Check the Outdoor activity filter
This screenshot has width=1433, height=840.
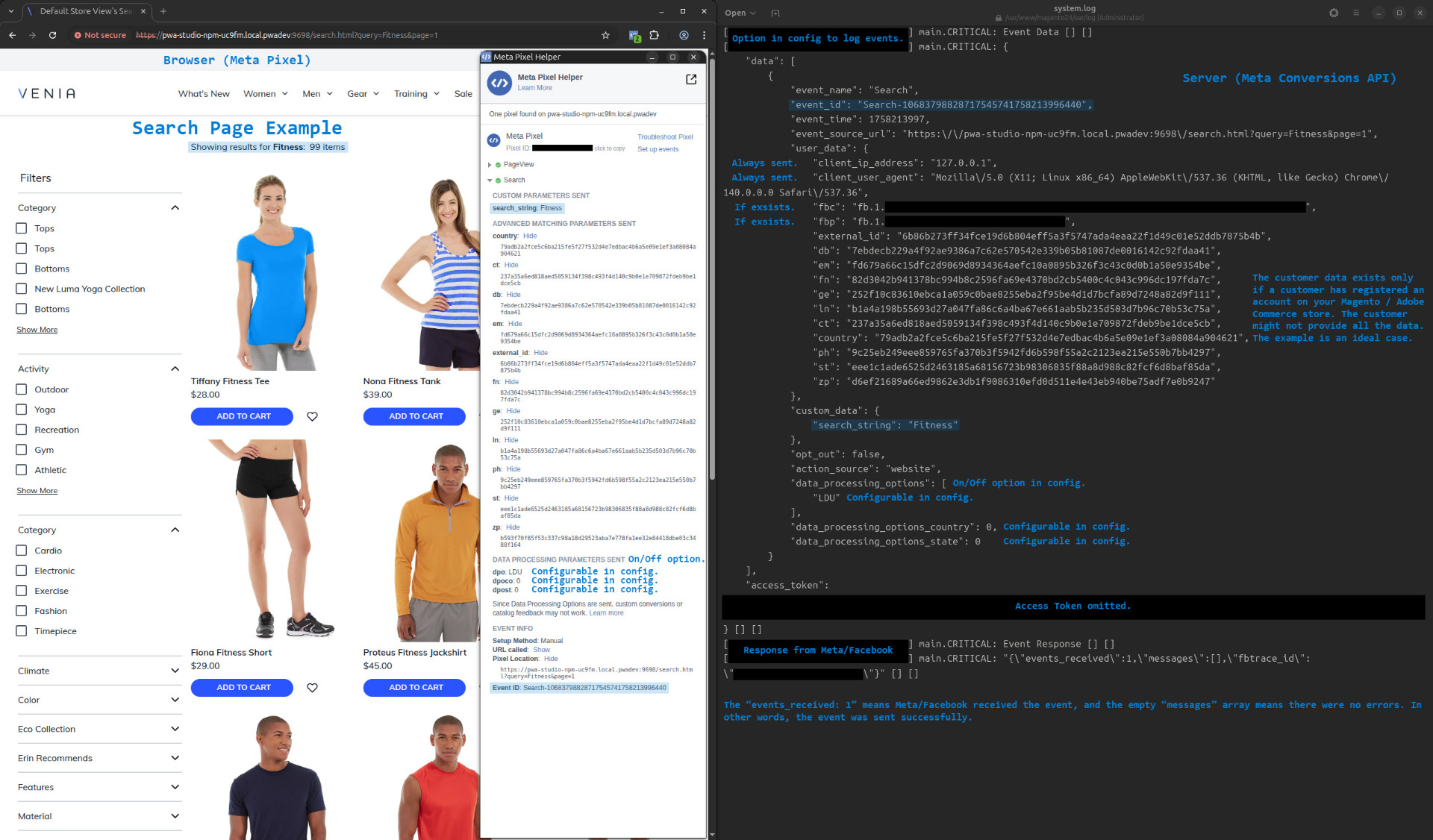click(x=22, y=389)
